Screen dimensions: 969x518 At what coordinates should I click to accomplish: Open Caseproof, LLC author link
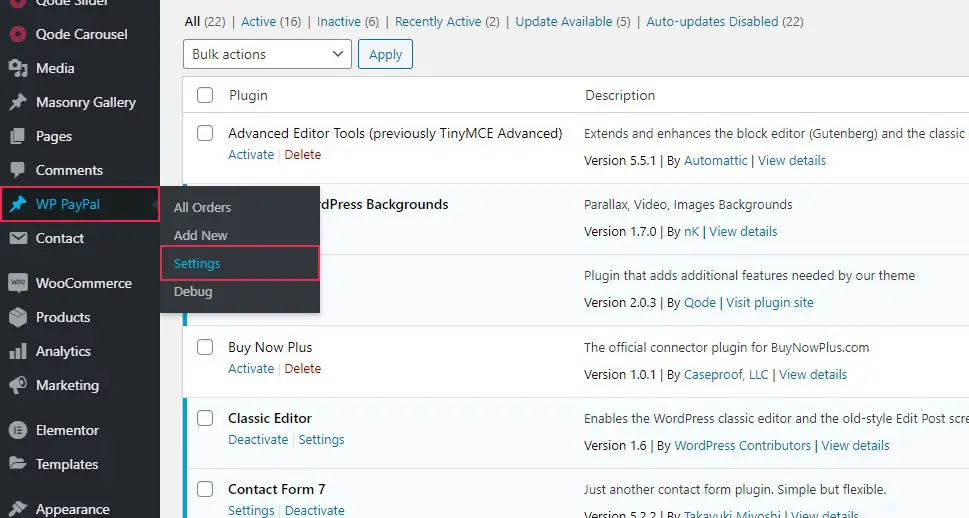pyautogui.click(x=726, y=375)
